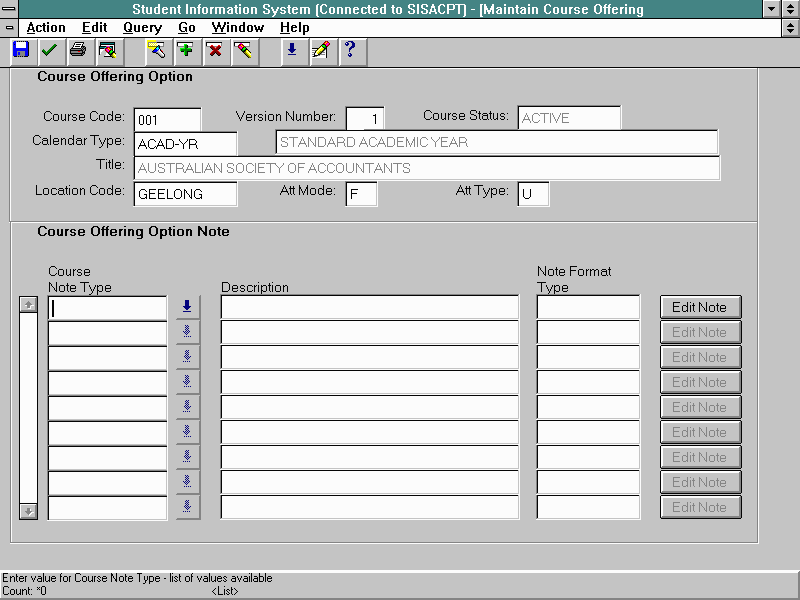
Task: Click the Course Code input field
Action: (167, 119)
